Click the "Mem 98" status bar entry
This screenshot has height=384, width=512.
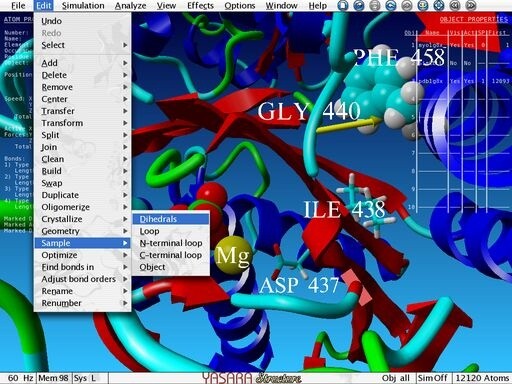(53, 378)
